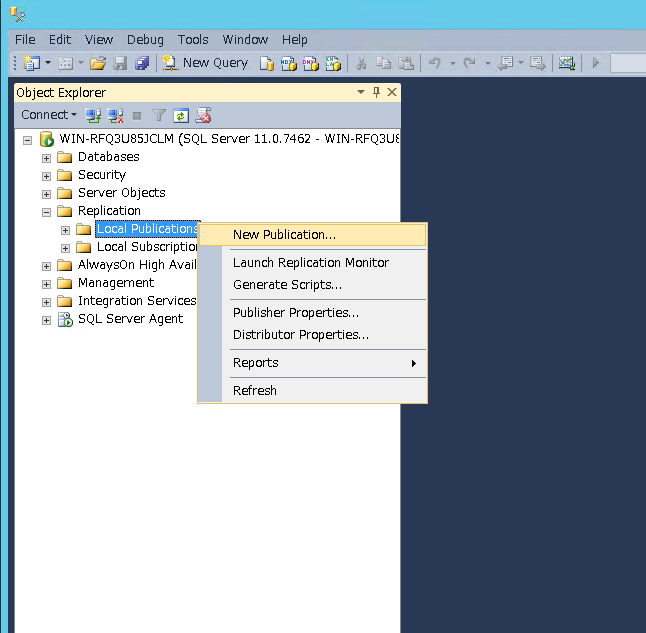Collapse the Replication folder
This screenshot has width=646, height=633.
coord(46,212)
